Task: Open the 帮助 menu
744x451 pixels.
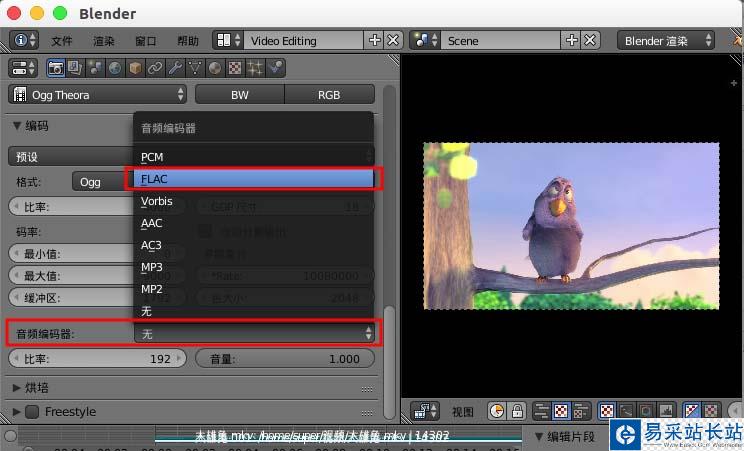Action: [x=188, y=41]
